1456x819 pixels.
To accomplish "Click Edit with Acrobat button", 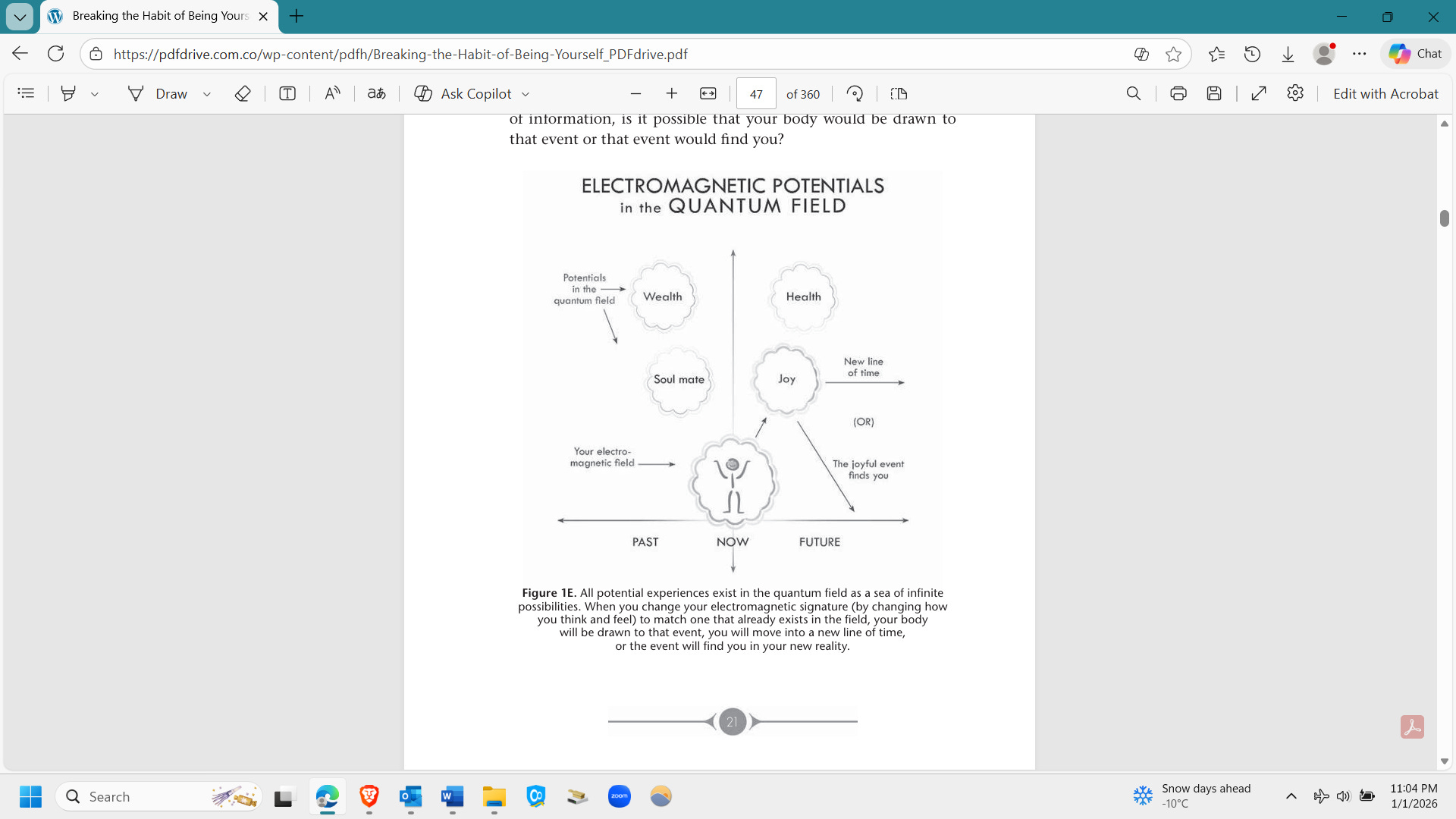I will pyautogui.click(x=1385, y=93).
